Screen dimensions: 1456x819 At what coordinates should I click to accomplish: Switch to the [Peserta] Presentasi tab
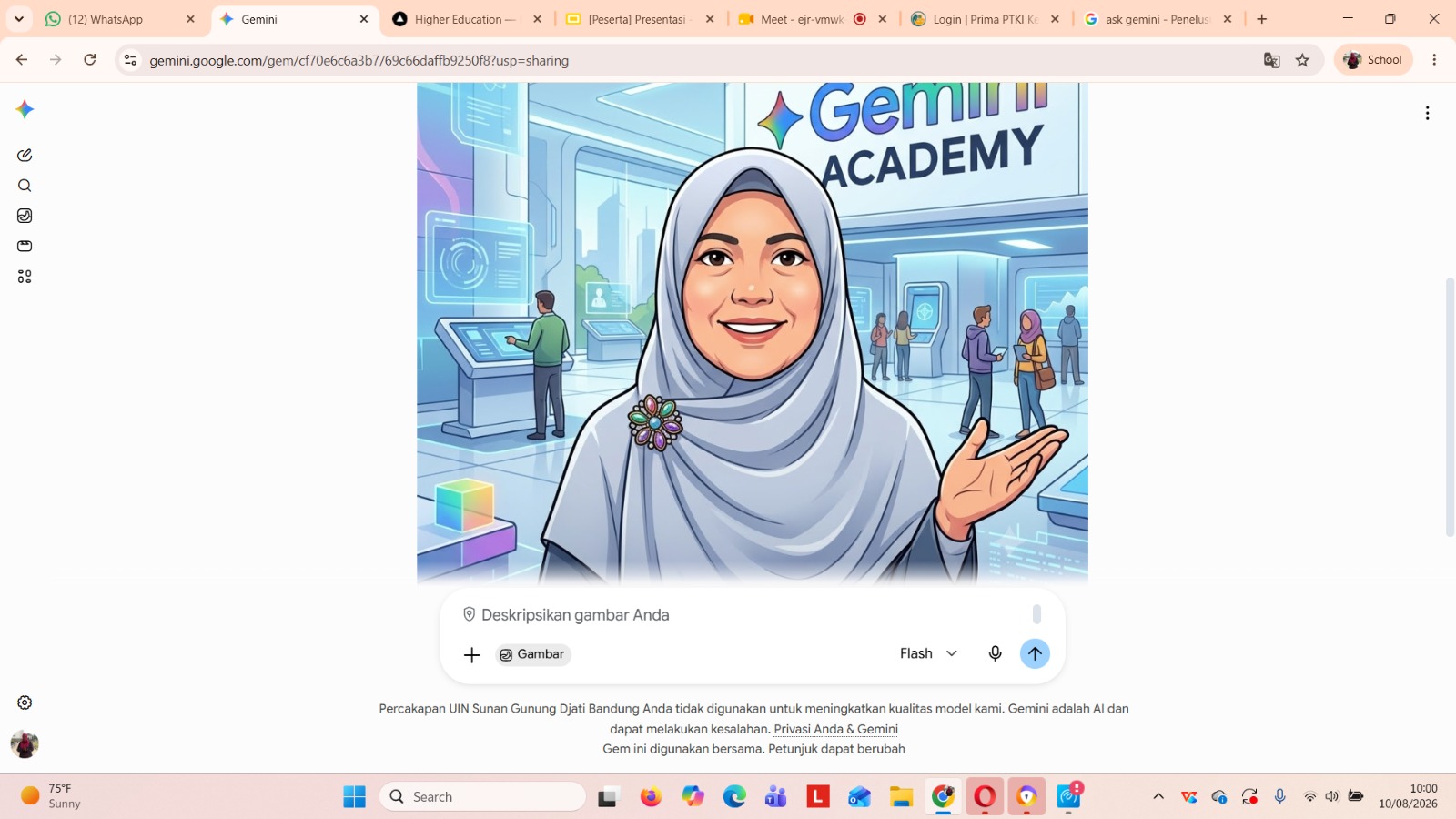(641, 19)
